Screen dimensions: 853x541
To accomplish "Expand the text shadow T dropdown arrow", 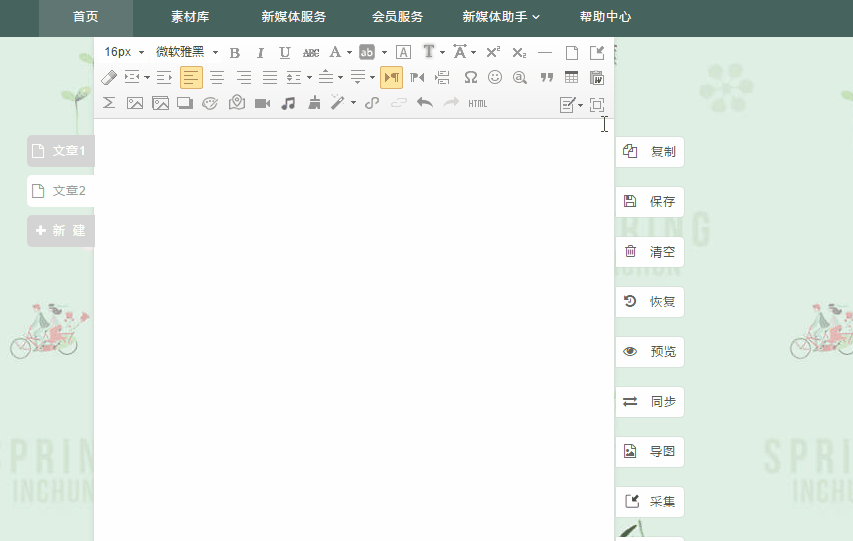I will pyautogui.click(x=442, y=53).
